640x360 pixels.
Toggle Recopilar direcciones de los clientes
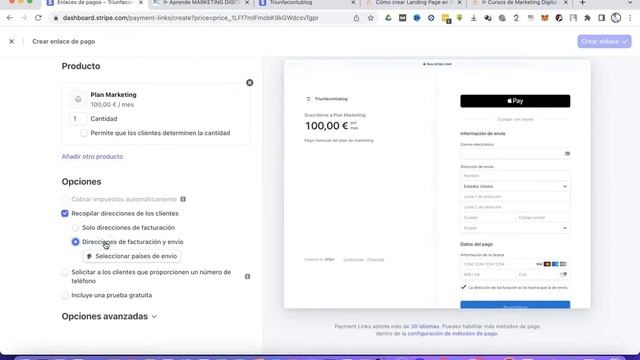[65, 213]
